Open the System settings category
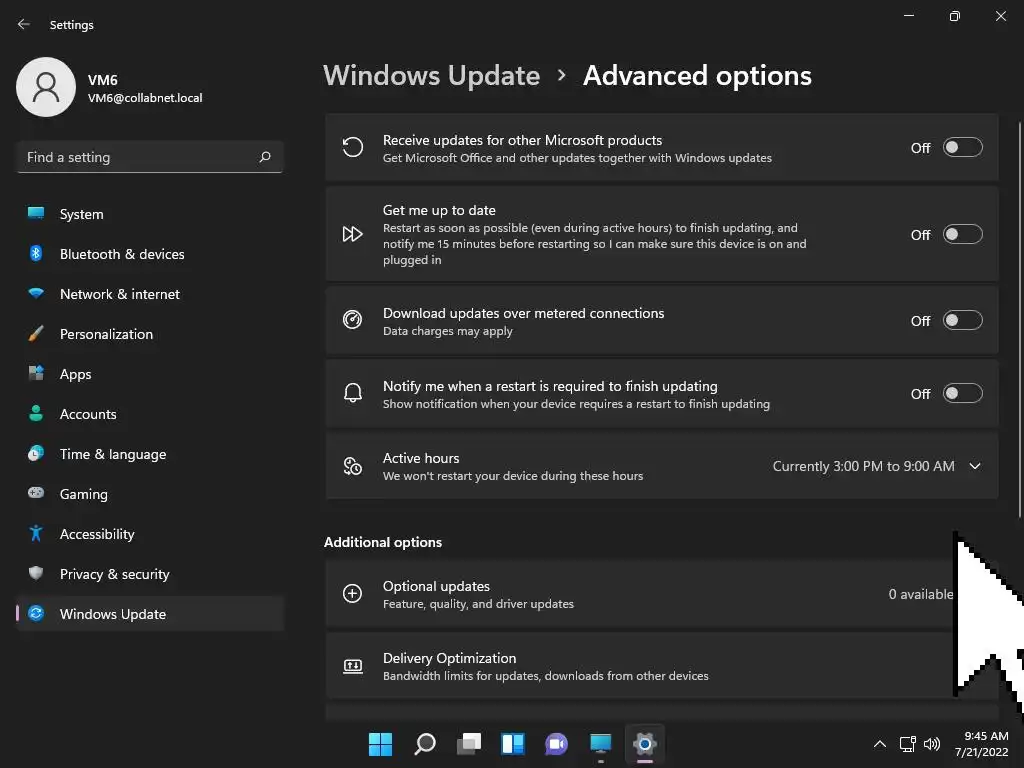 click(x=150, y=214)
